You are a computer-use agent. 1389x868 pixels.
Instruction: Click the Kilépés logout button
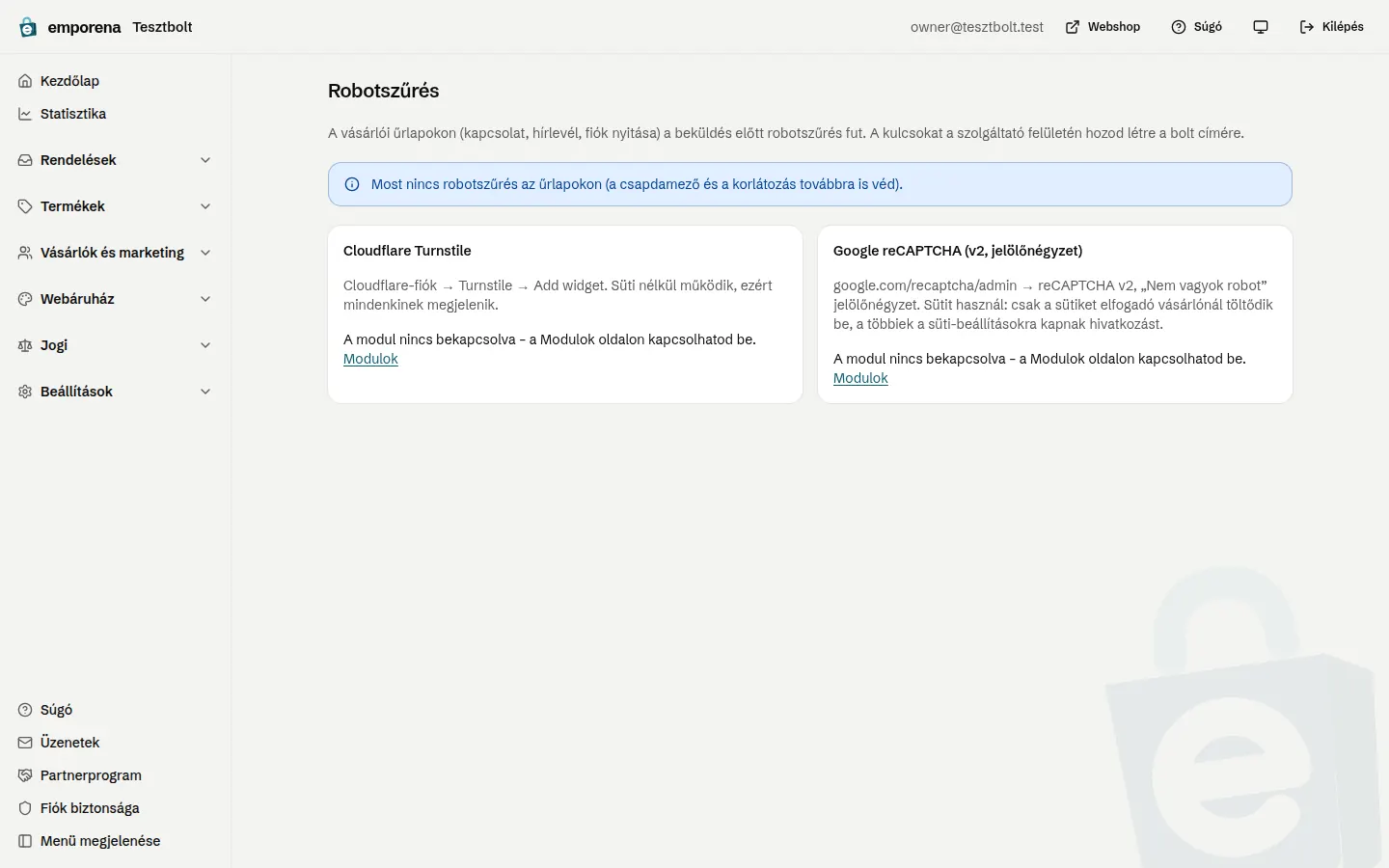click(1331, 27)
